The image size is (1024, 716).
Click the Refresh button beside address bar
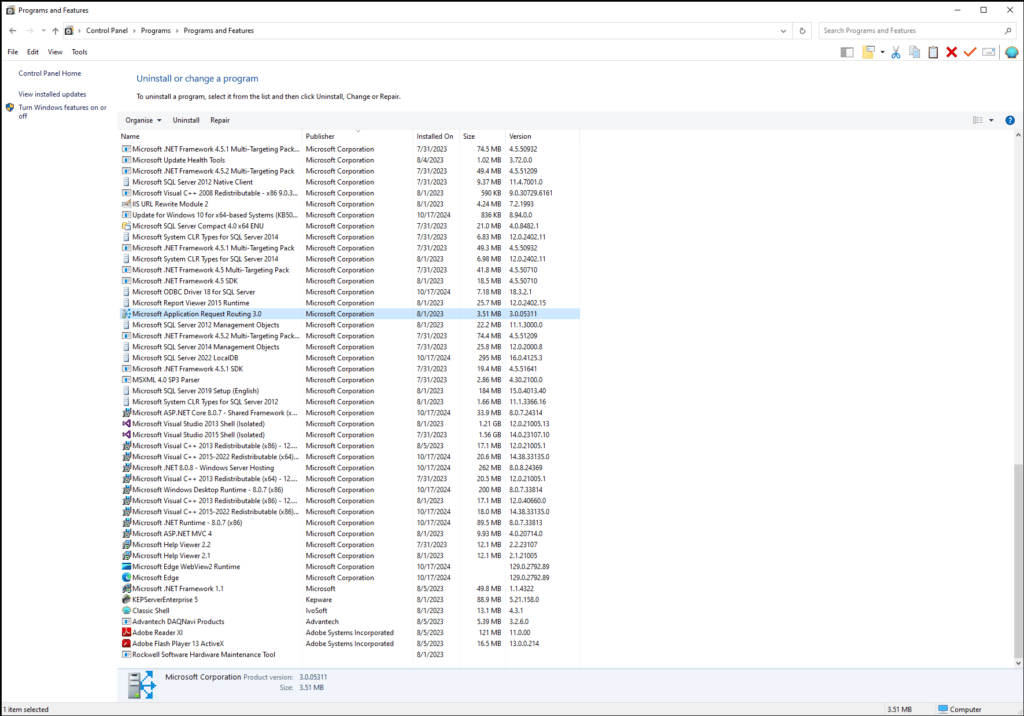pos(802,31)
